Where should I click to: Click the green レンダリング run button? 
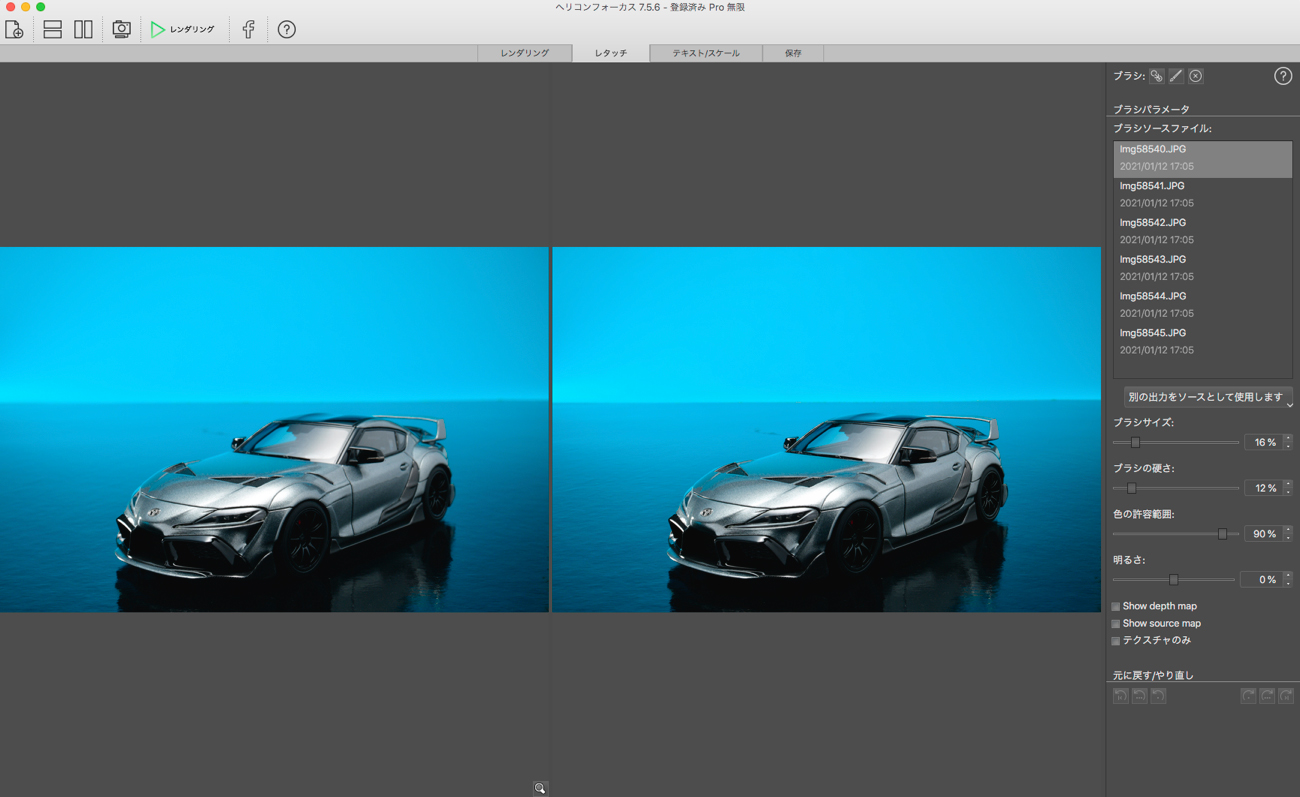183,30
